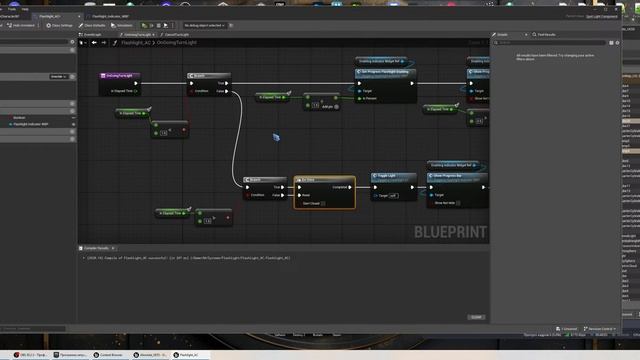
Task: Open the Help menu
Action: pyautogui.click(x=25, y=9)
